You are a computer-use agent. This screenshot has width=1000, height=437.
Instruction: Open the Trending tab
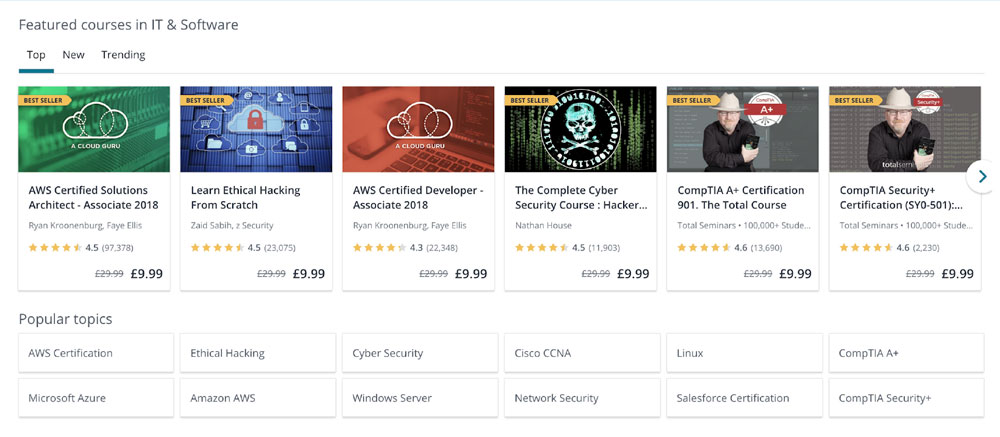pyautogui.click(x=123, y=55)
